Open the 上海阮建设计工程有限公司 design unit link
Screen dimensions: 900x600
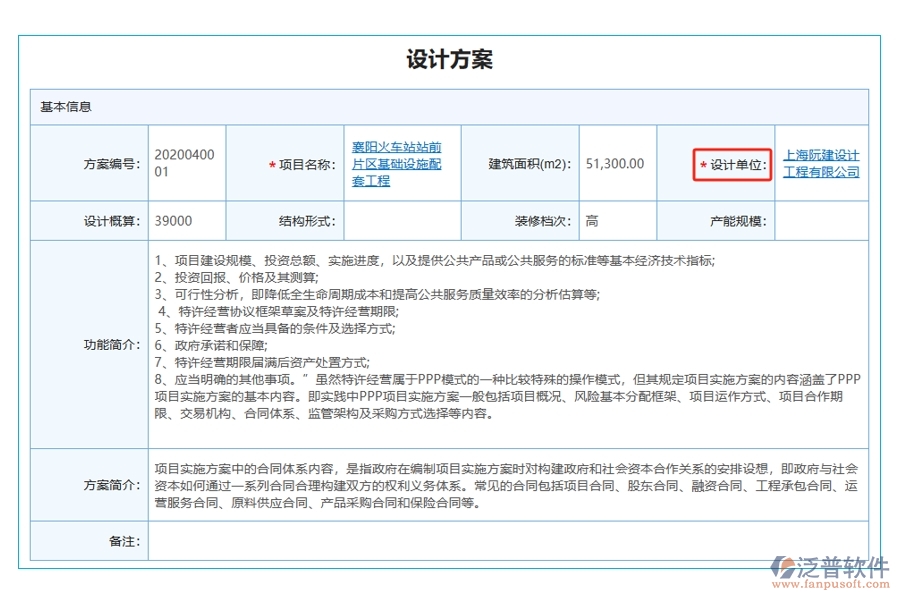(x=823, y=163)
